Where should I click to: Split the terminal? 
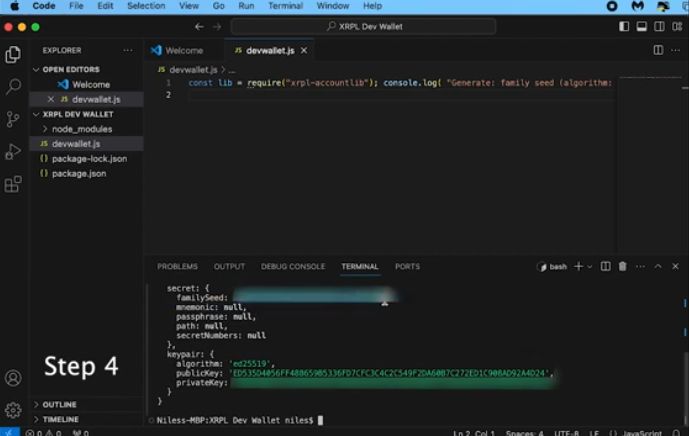605,266
